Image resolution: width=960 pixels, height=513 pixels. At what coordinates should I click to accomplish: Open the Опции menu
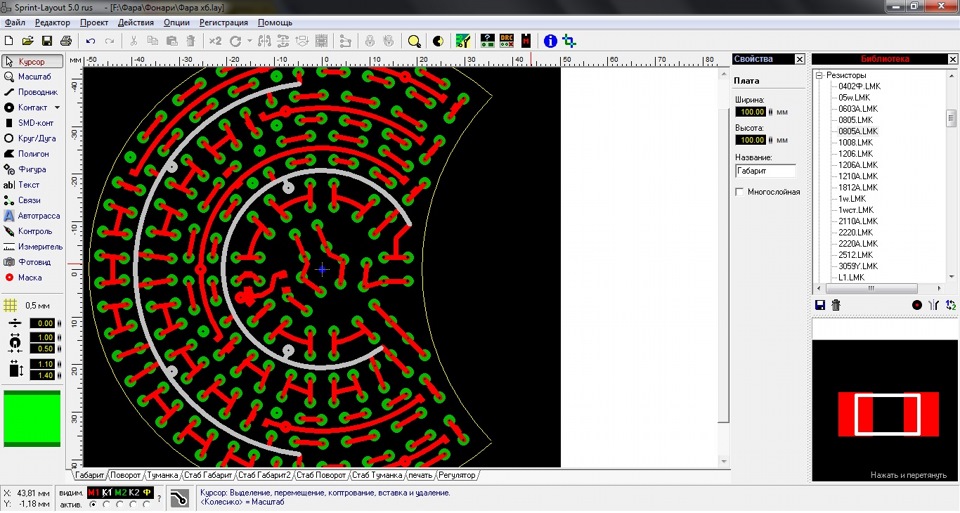[x=176, y=22]
